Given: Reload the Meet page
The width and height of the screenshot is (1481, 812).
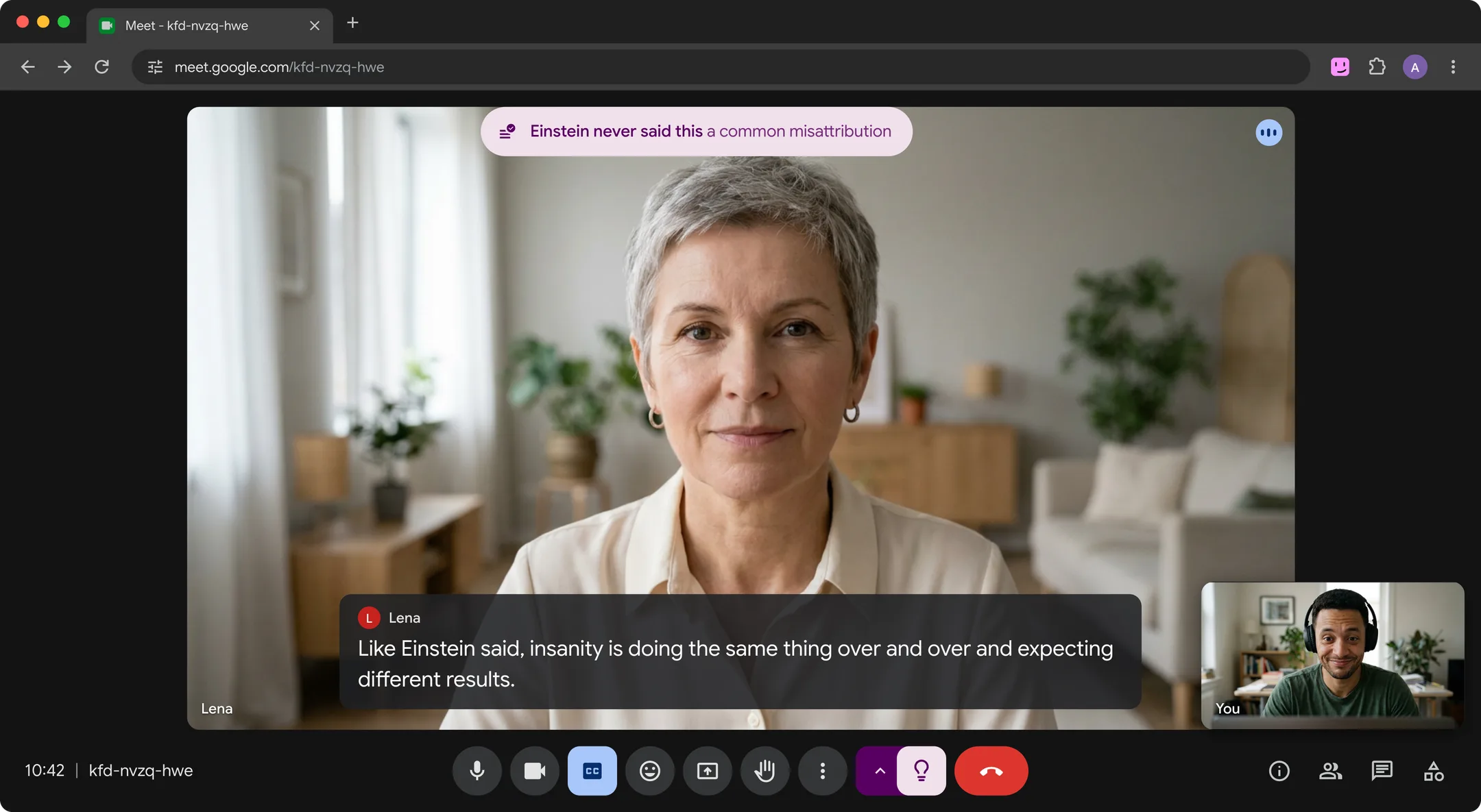Looking at the screenshot, I should click(102, 67).
